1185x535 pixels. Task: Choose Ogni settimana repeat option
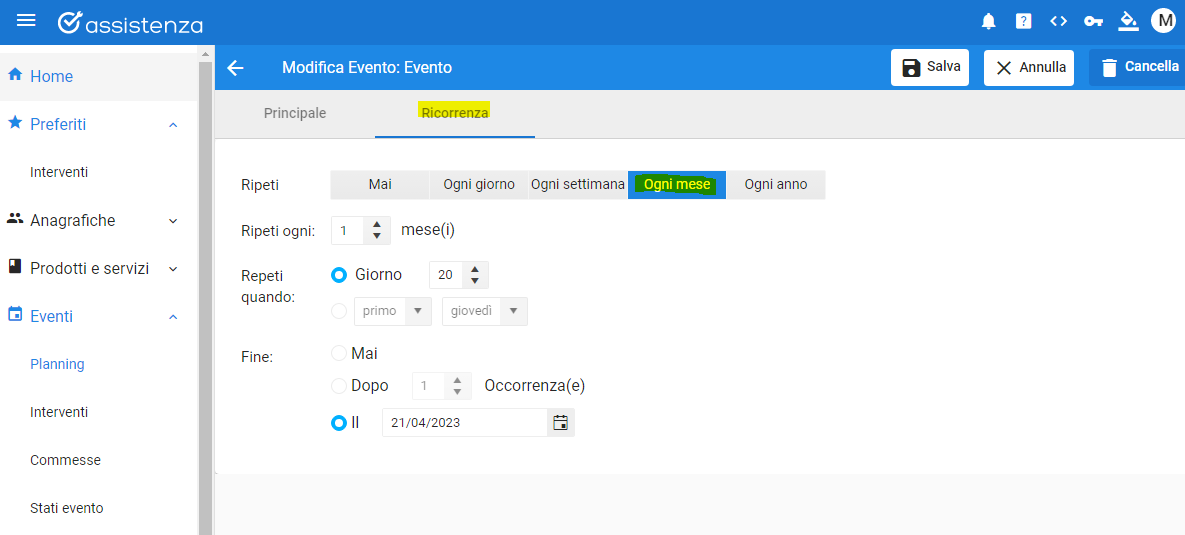[x=577, y=184]
